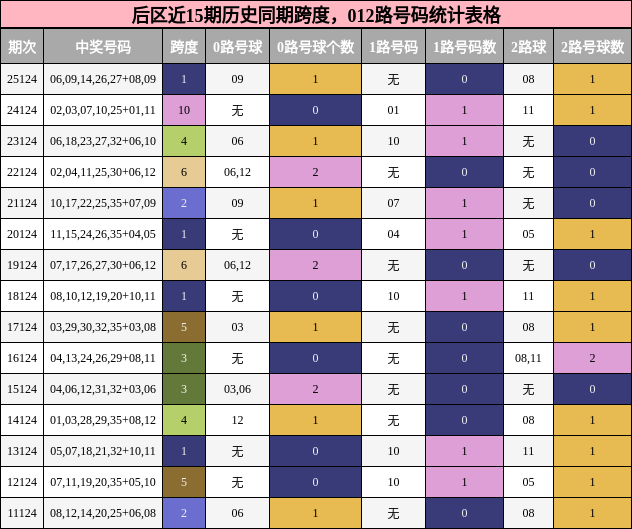Click period cell 20124
The width and height of the screenshot is (632, 529).
click(22, 234)
